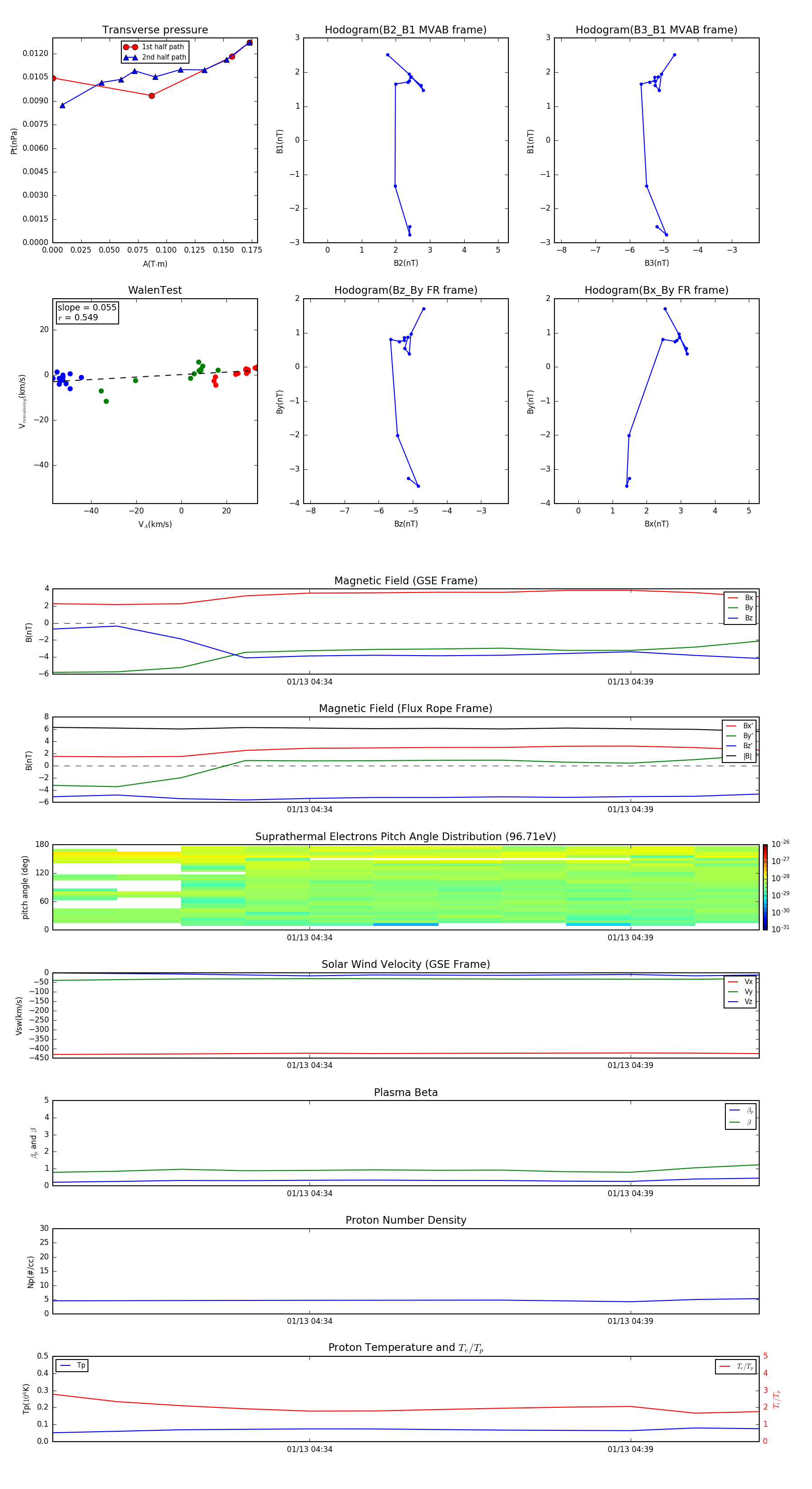The width and height of the screenshot is (812, 1489).
Task: Click the 'Hodogram(B2_B1 MVAB frame)' title
Action: tap(406, 30)
